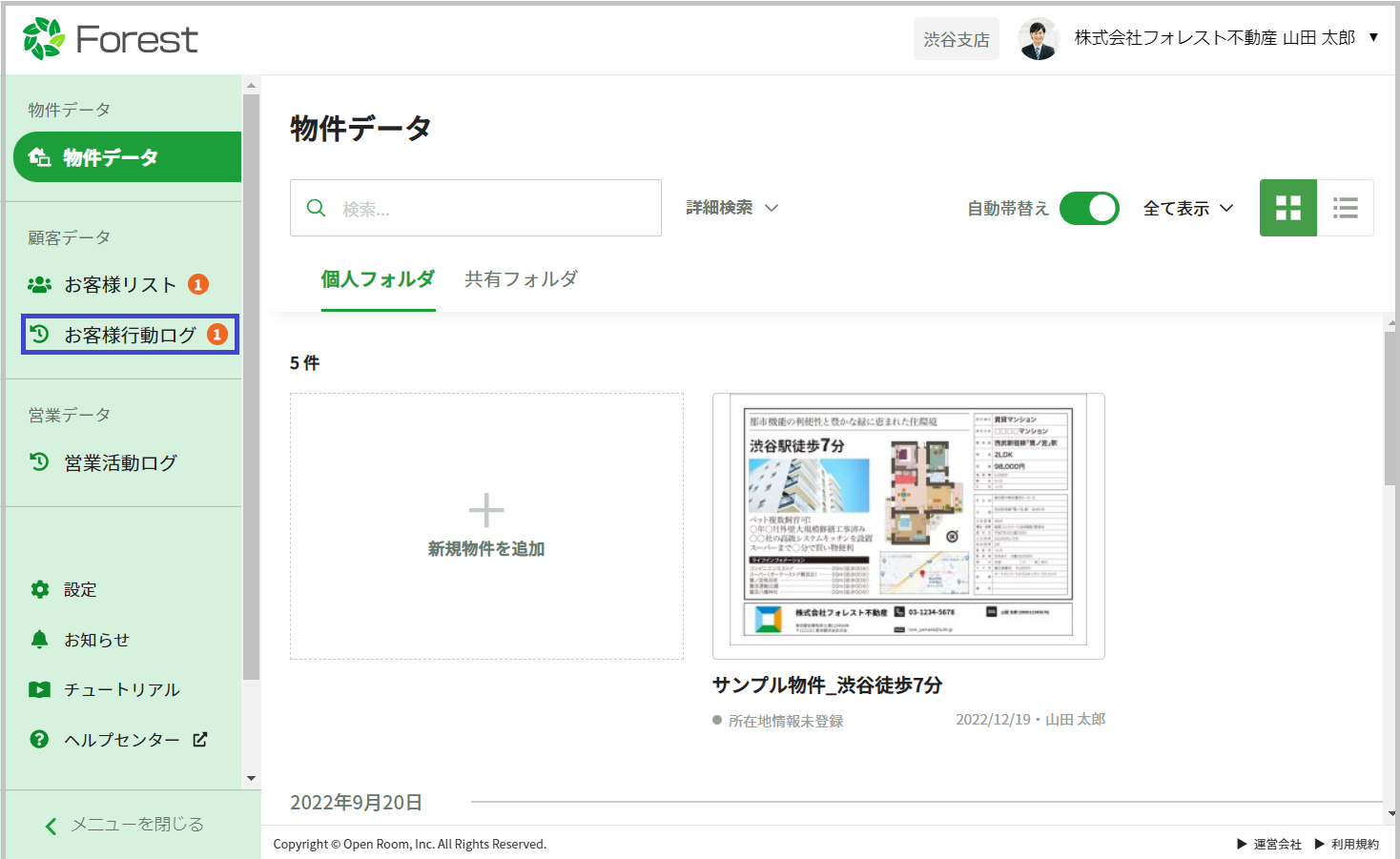Open the サンプル物件_渋谷徒歩7分 thumbnail
1400x859 pixels.
click(908, 525)
